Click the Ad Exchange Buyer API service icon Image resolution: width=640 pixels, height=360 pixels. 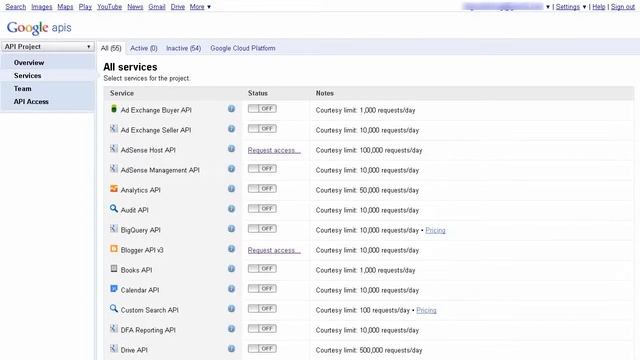tap(114, 109)
